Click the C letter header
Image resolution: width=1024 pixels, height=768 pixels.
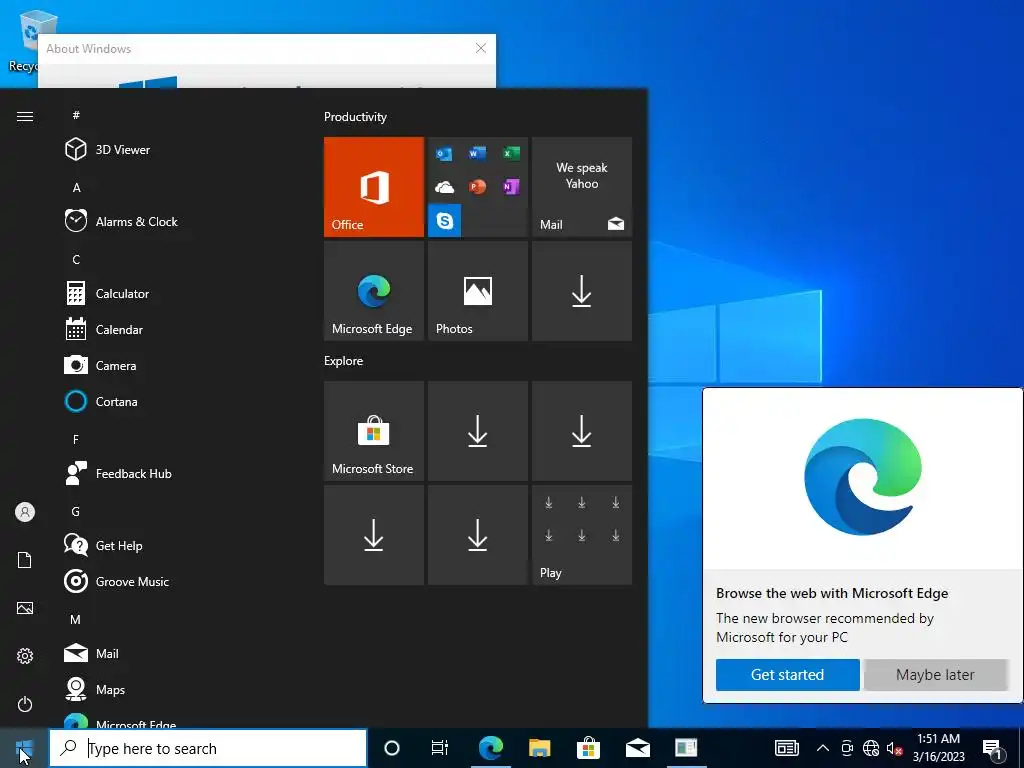coord(76,259)
